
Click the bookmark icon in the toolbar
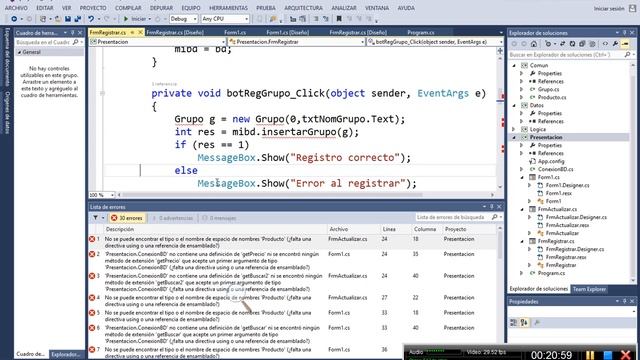tap(339, 19)
